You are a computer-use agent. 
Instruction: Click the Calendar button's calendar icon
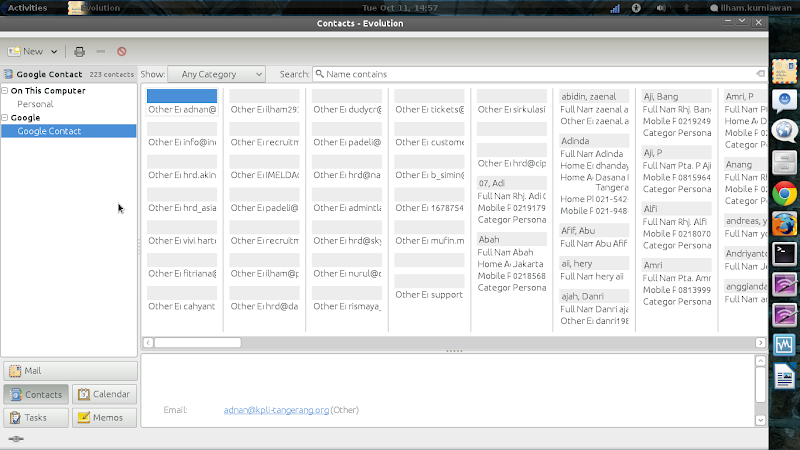[84, 394]
